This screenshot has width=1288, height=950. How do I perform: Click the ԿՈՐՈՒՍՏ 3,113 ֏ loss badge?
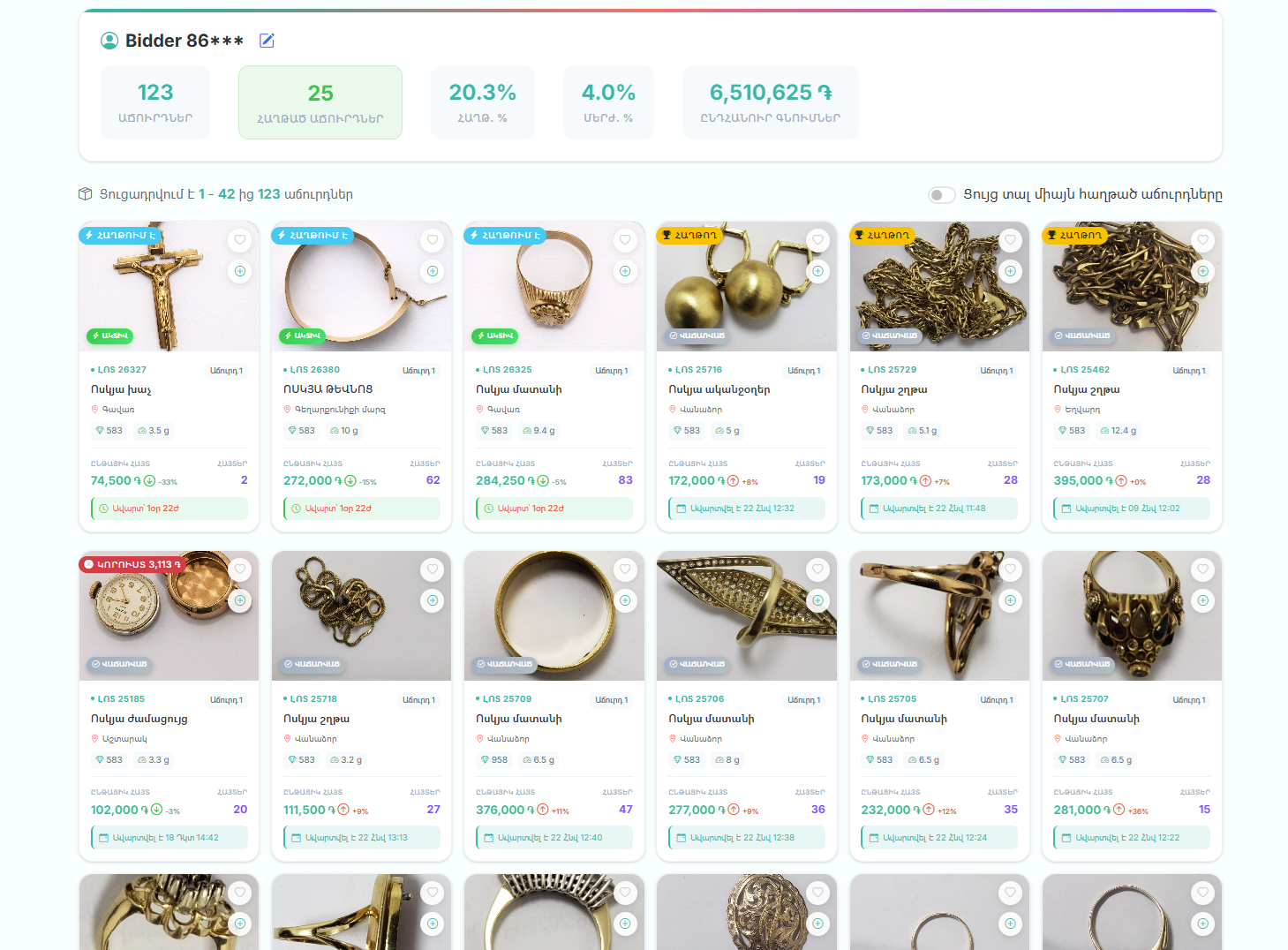click(x=132, y=564)
